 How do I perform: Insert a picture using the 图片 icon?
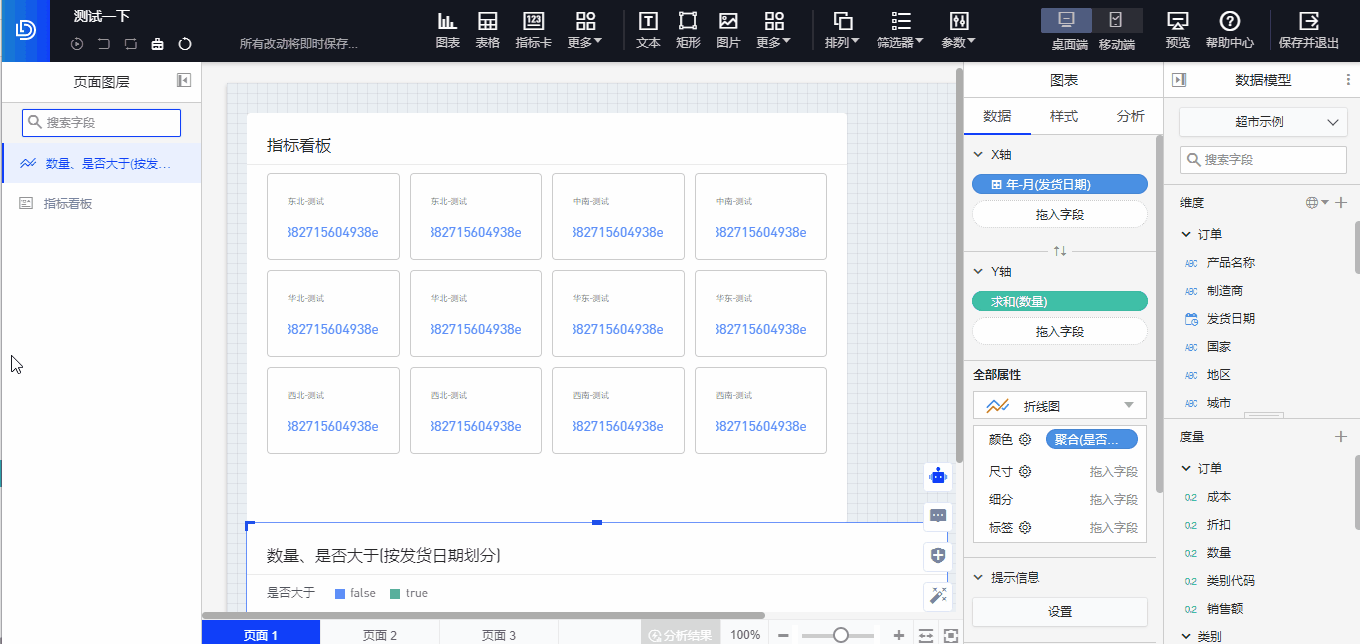point(728,30)
